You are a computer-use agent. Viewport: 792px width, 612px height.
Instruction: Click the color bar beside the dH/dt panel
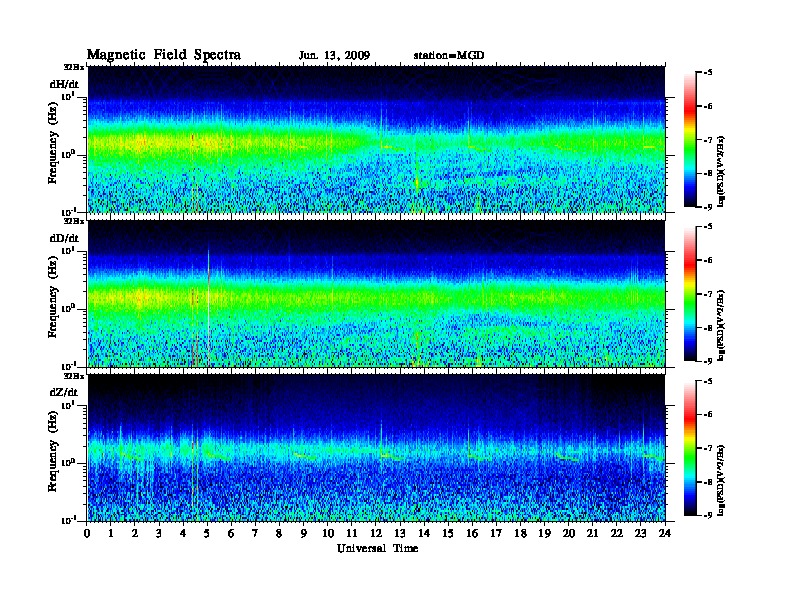690,139
